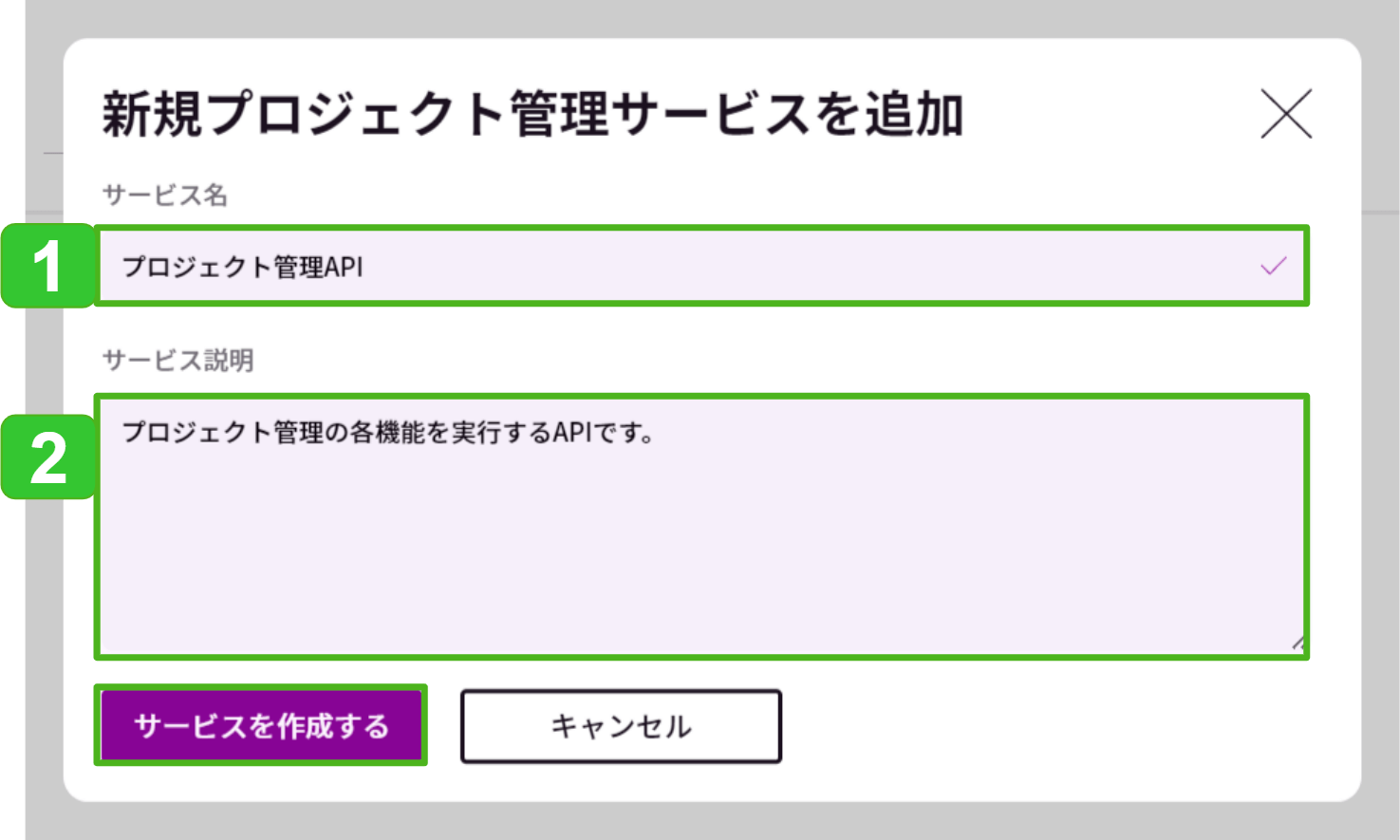The image size is (1400, 840).
Task: Click inside the サービス説明 description textarea
Action: point(664,522)
